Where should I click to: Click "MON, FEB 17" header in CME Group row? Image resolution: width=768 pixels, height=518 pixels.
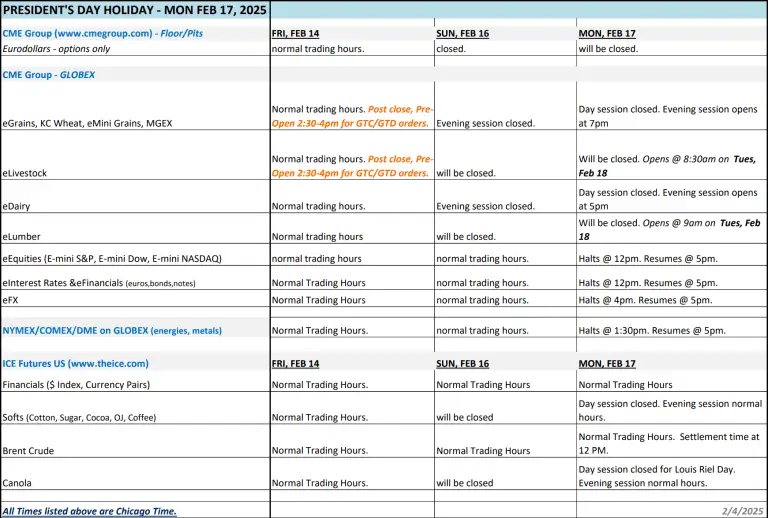point(607,33)
